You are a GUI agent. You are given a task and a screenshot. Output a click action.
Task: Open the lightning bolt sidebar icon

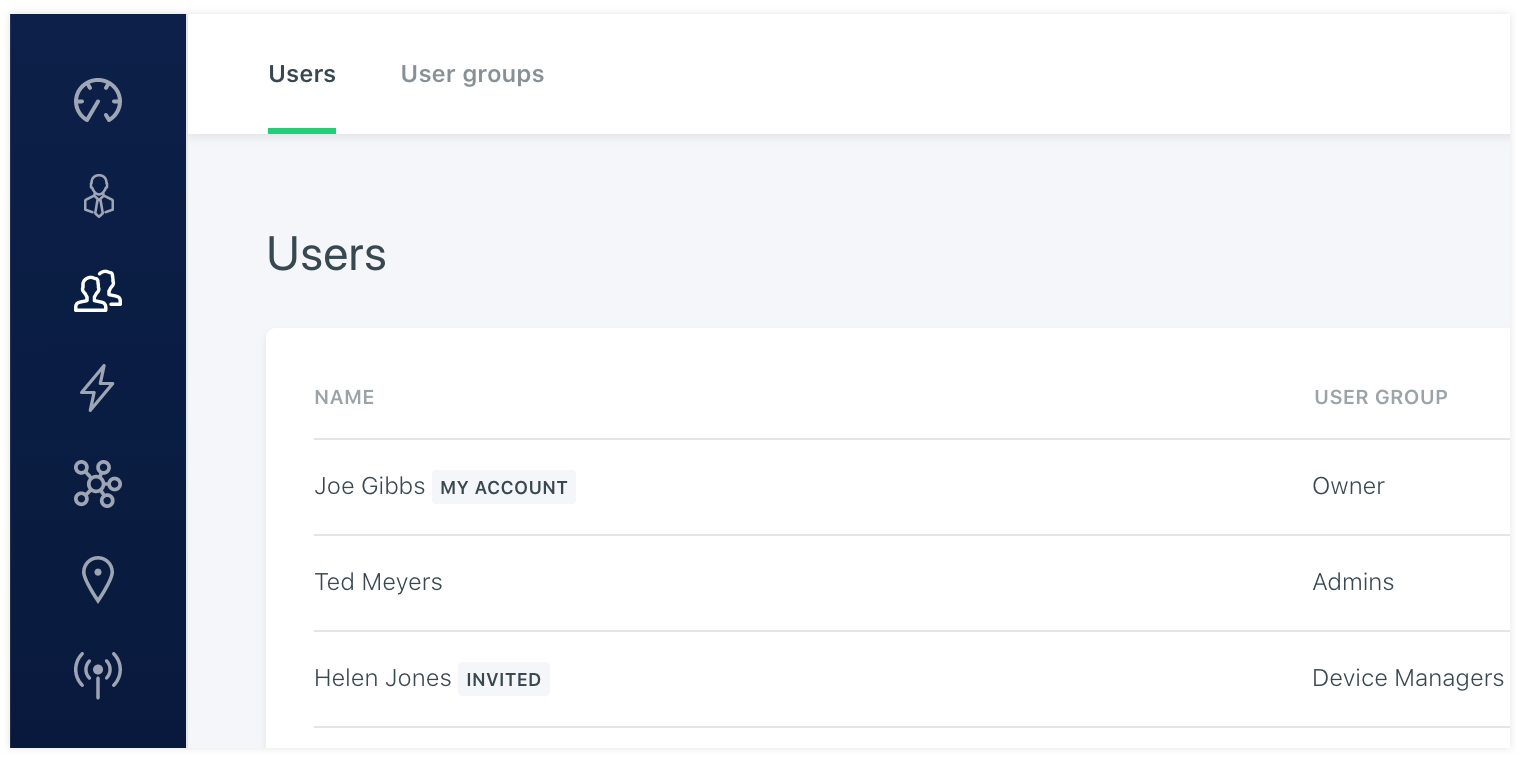tap(98, 388)
